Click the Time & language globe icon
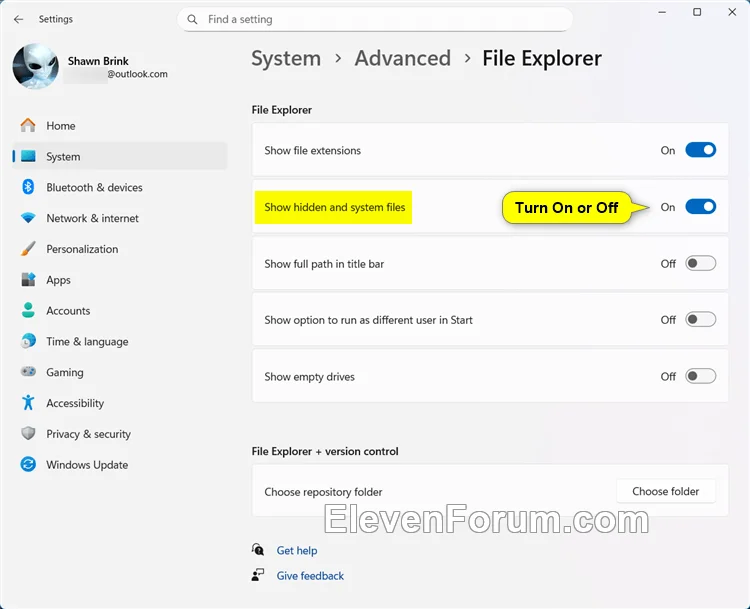This screenshot has width=750, height=609. pyautogui.click(x=28, y=341)
